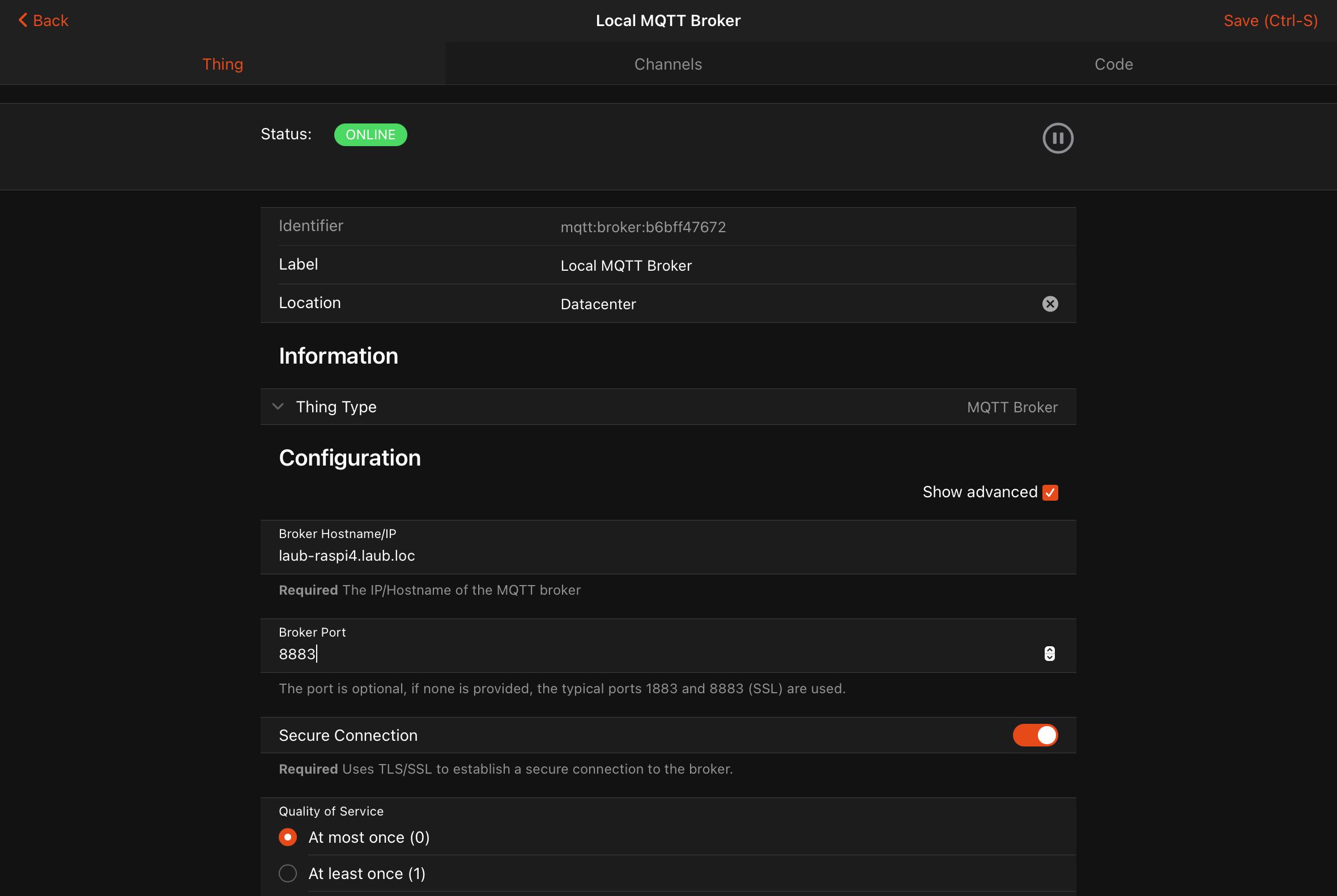Select the Thing tab
The image size is (1337, 896).
point(222,64)
